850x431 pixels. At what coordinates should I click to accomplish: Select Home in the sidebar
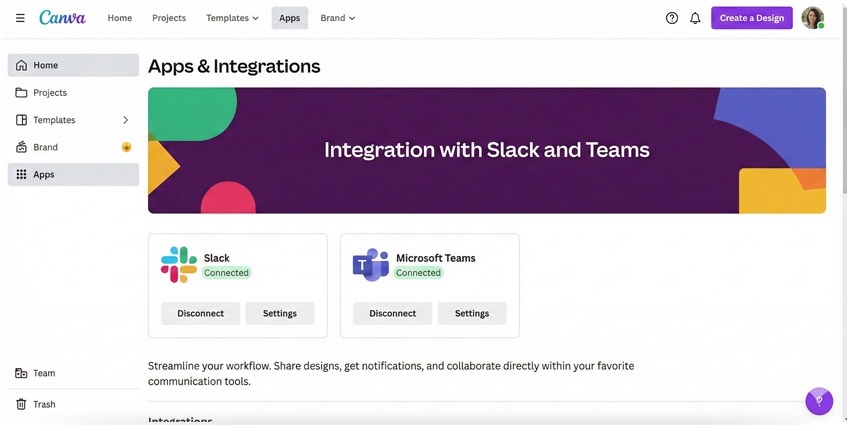pos(73,65)
